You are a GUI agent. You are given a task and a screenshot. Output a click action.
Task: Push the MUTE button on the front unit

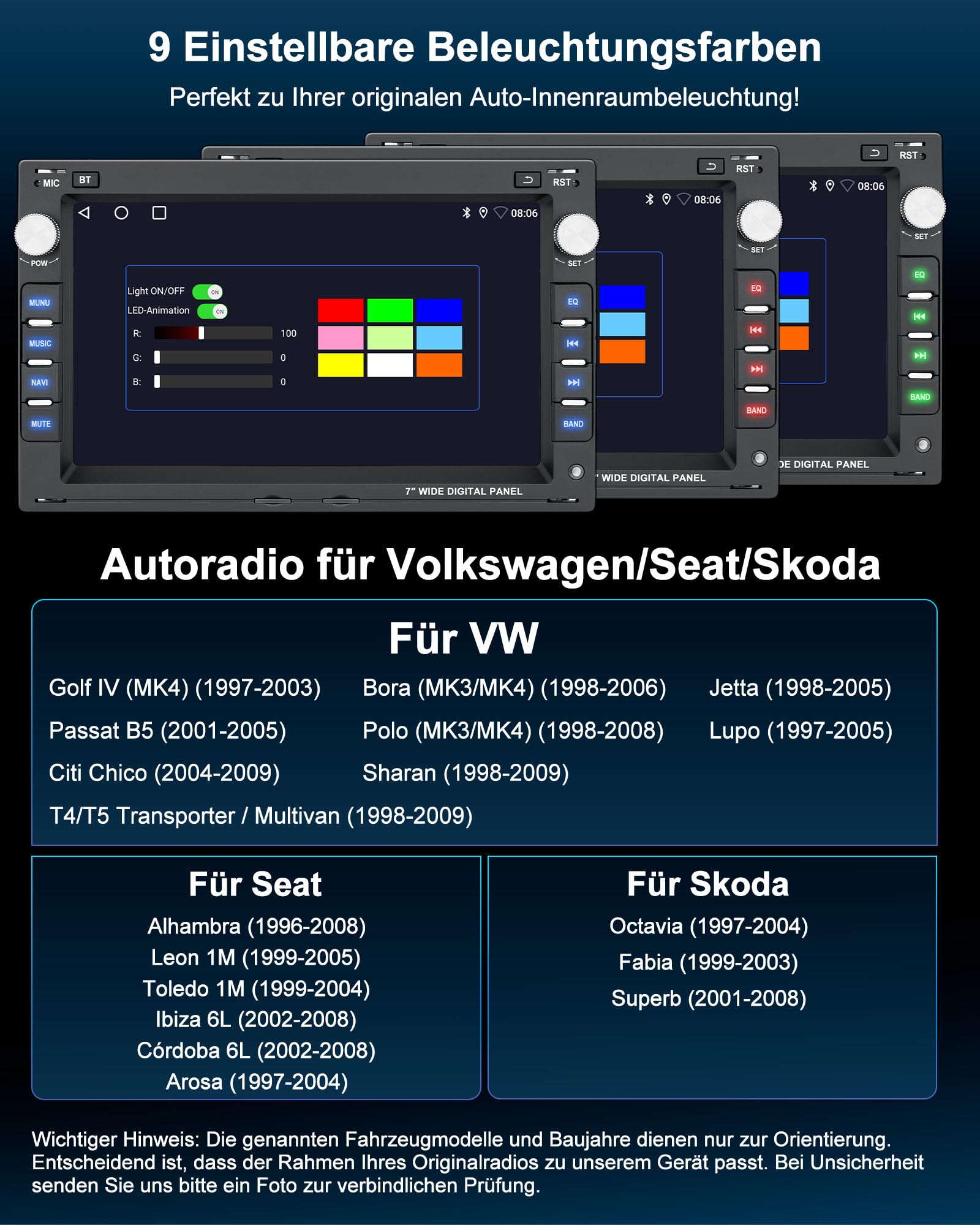click(41, 424)
